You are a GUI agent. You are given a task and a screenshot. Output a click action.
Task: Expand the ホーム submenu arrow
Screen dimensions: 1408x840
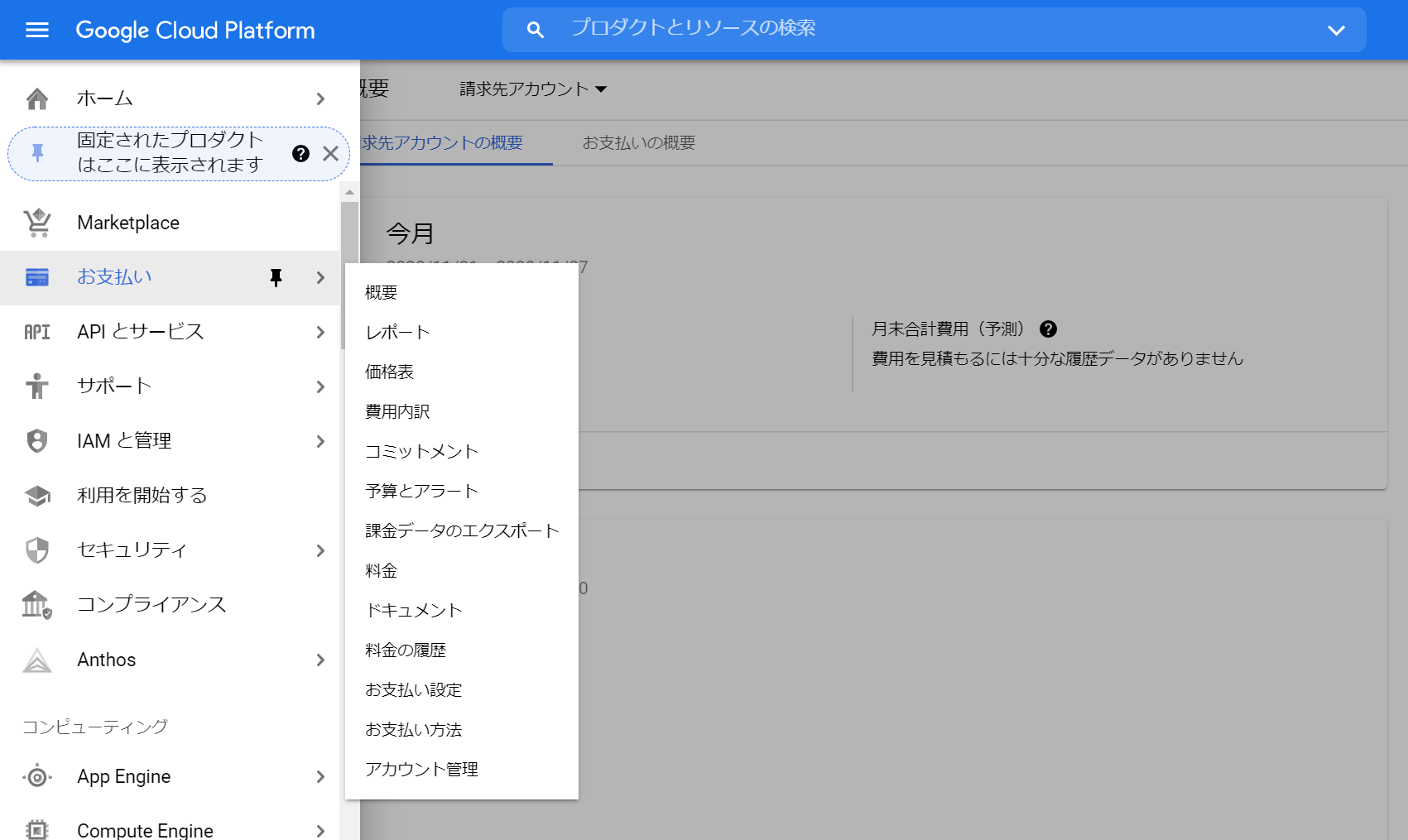tap(320, 98)
